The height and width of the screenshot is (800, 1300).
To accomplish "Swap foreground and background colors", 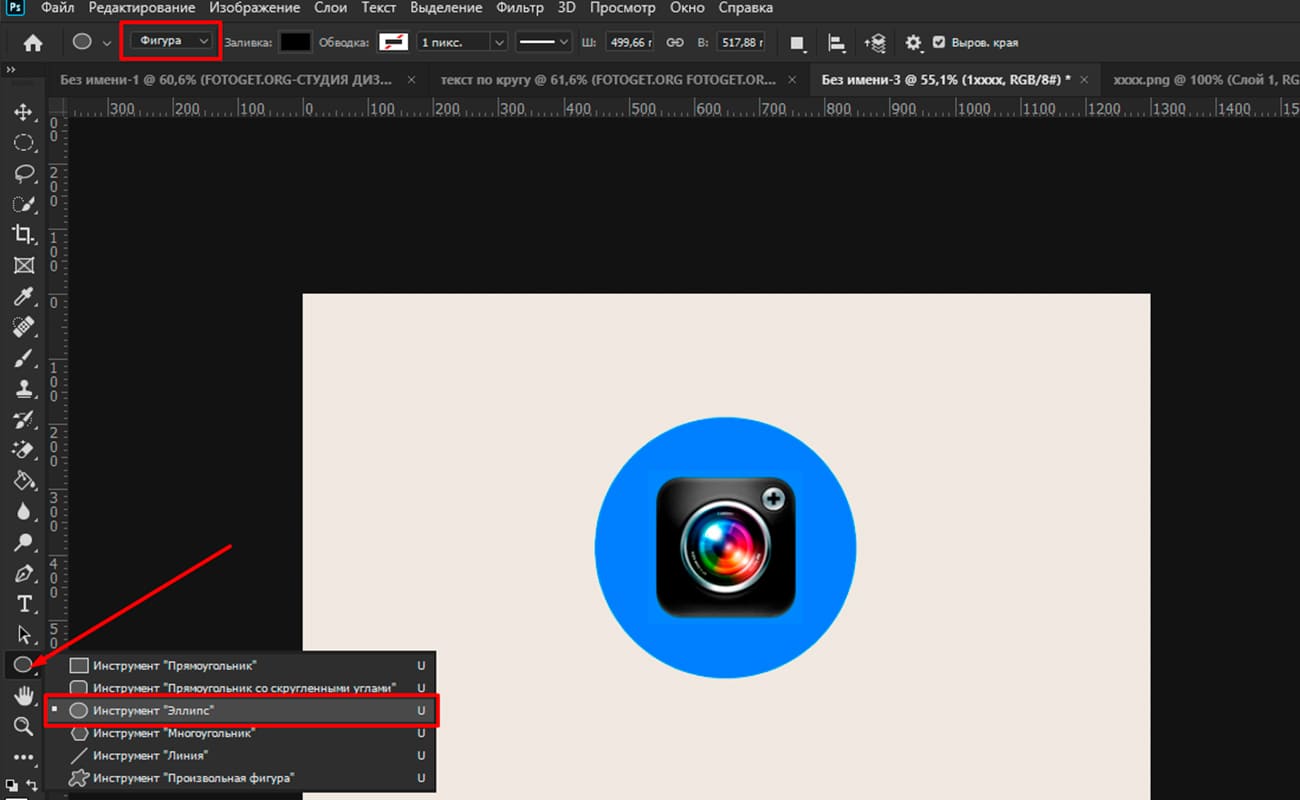I will click(x=32, y=786).
